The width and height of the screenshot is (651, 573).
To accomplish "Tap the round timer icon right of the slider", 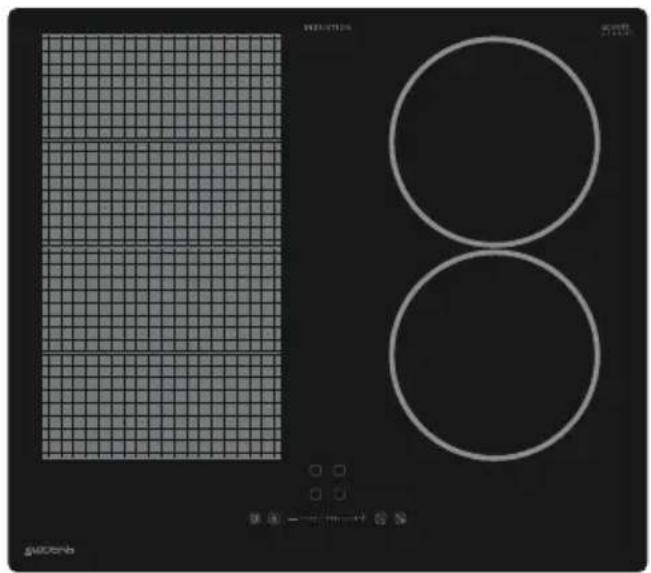I will coord(380,518).
